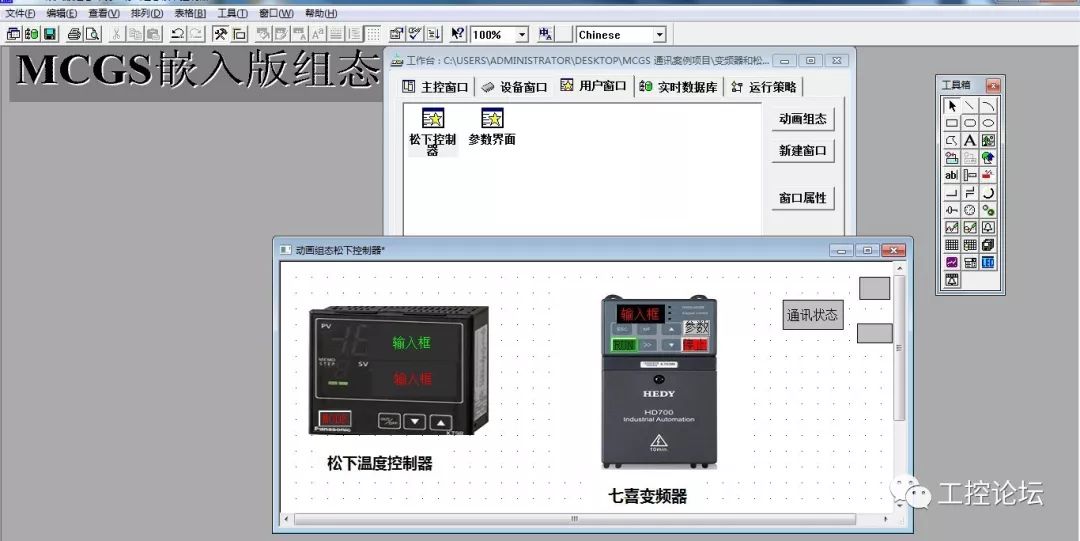Open the 文件(F) menu
This screenshot has width=1080, height=541.
point(21,13)
